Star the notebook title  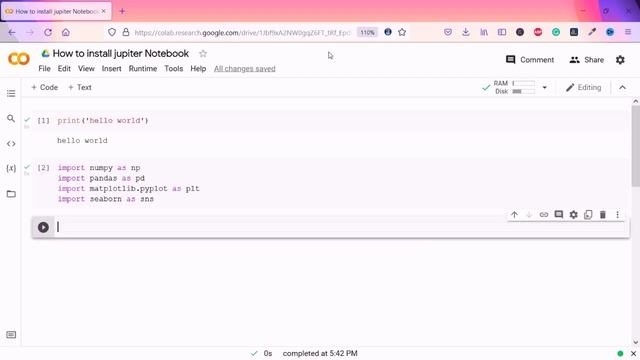203,53
